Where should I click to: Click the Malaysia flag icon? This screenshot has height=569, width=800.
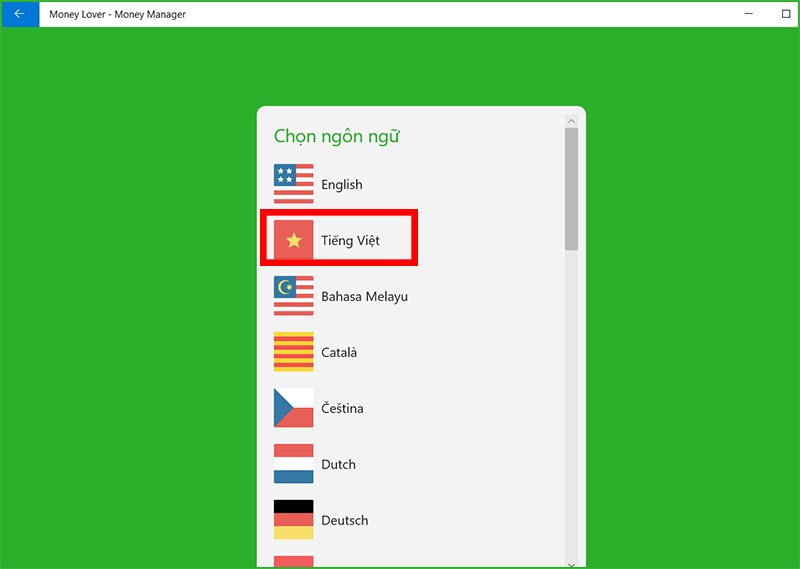pyautogui.click(x=293, y=296)
